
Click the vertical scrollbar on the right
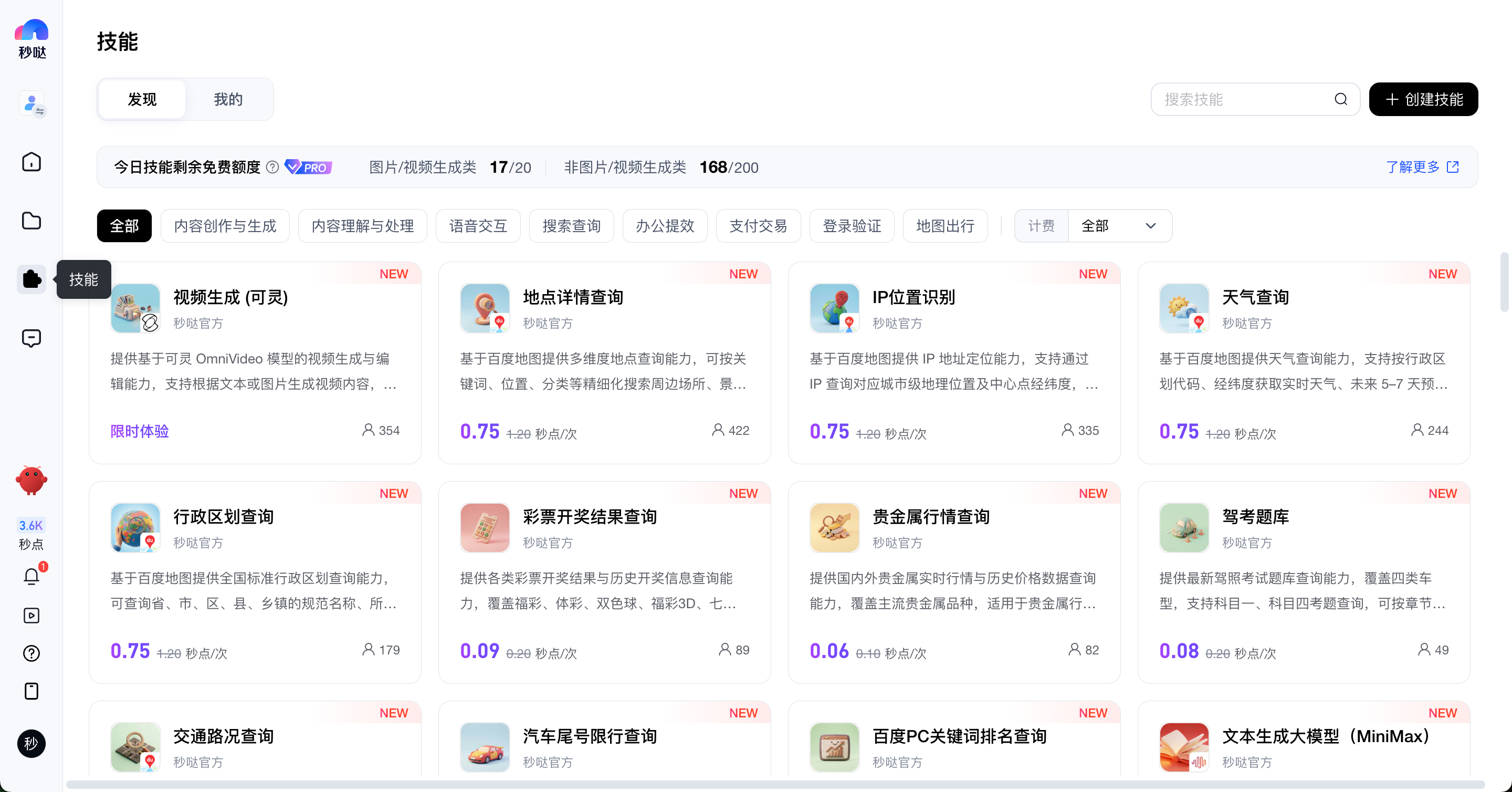(x=1504, y=282)
